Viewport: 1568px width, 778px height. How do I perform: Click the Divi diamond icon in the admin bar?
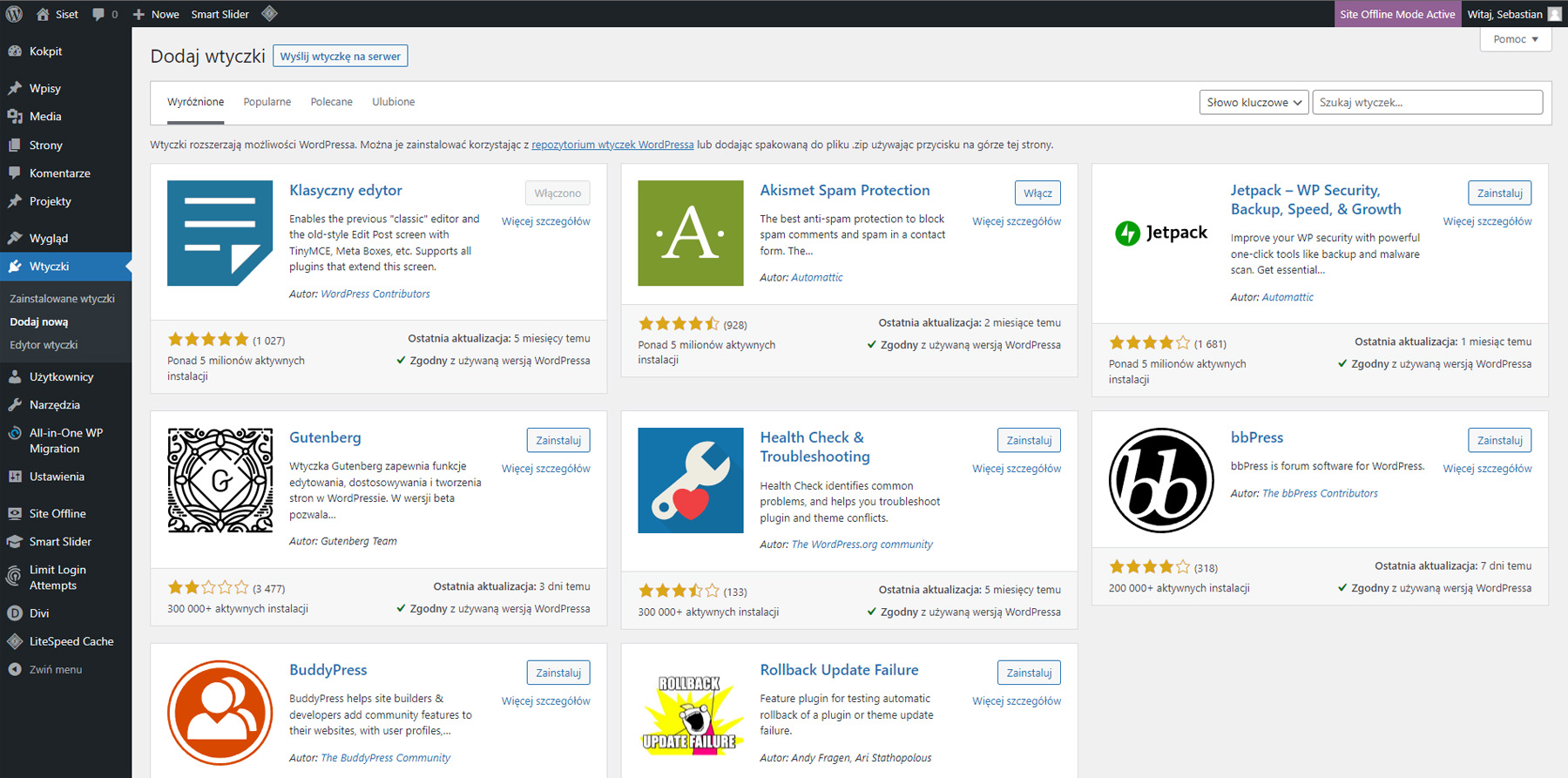269,13
